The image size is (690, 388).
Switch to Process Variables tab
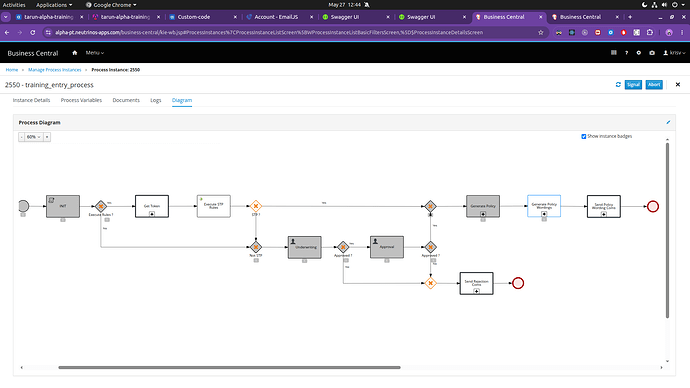(81, 100)
